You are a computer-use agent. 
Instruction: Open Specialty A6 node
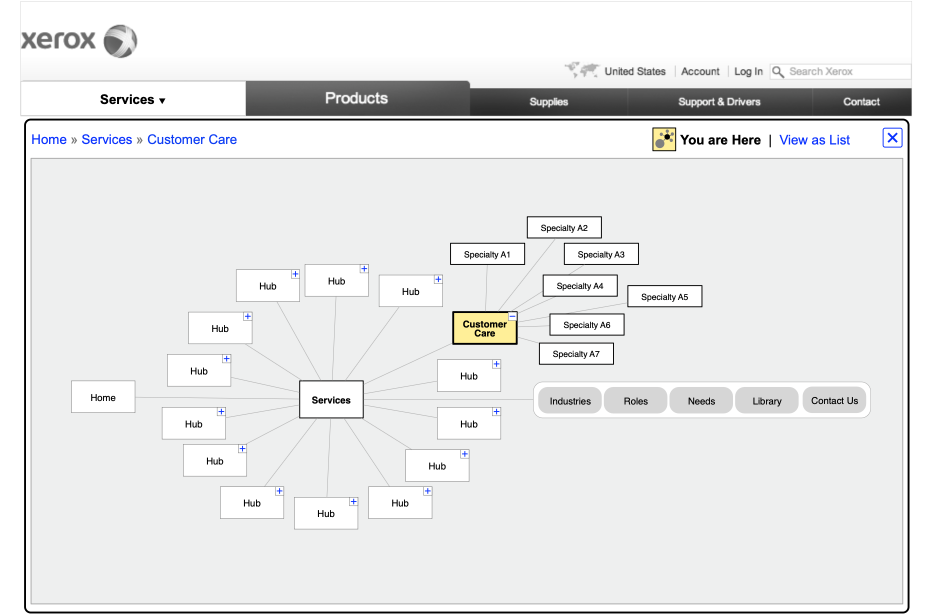point(587,325)
